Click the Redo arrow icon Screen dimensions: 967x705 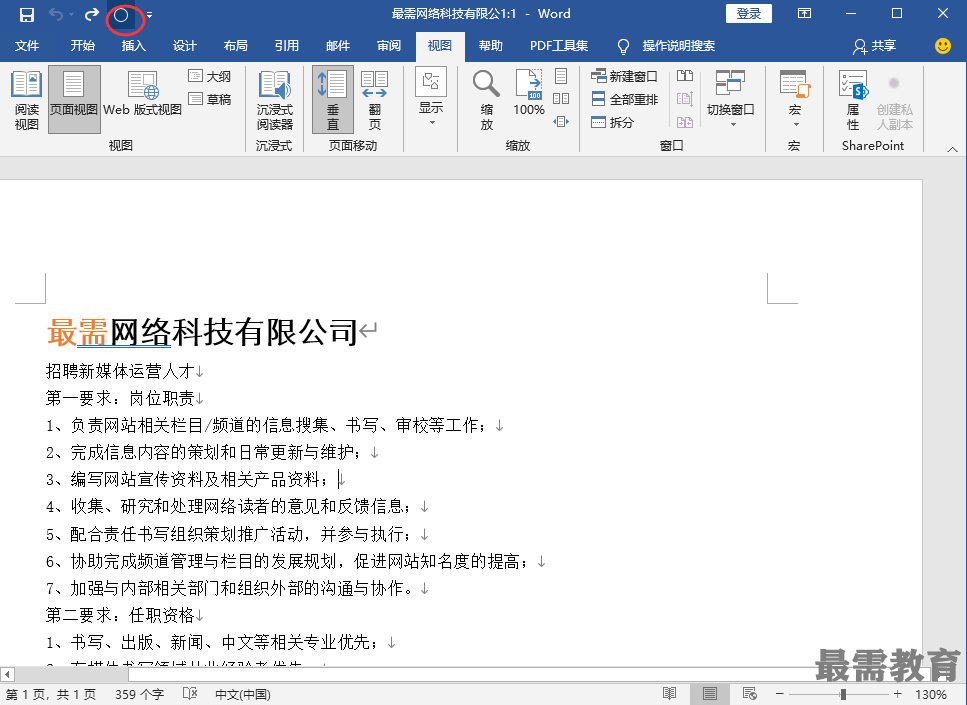click(92, 14)
